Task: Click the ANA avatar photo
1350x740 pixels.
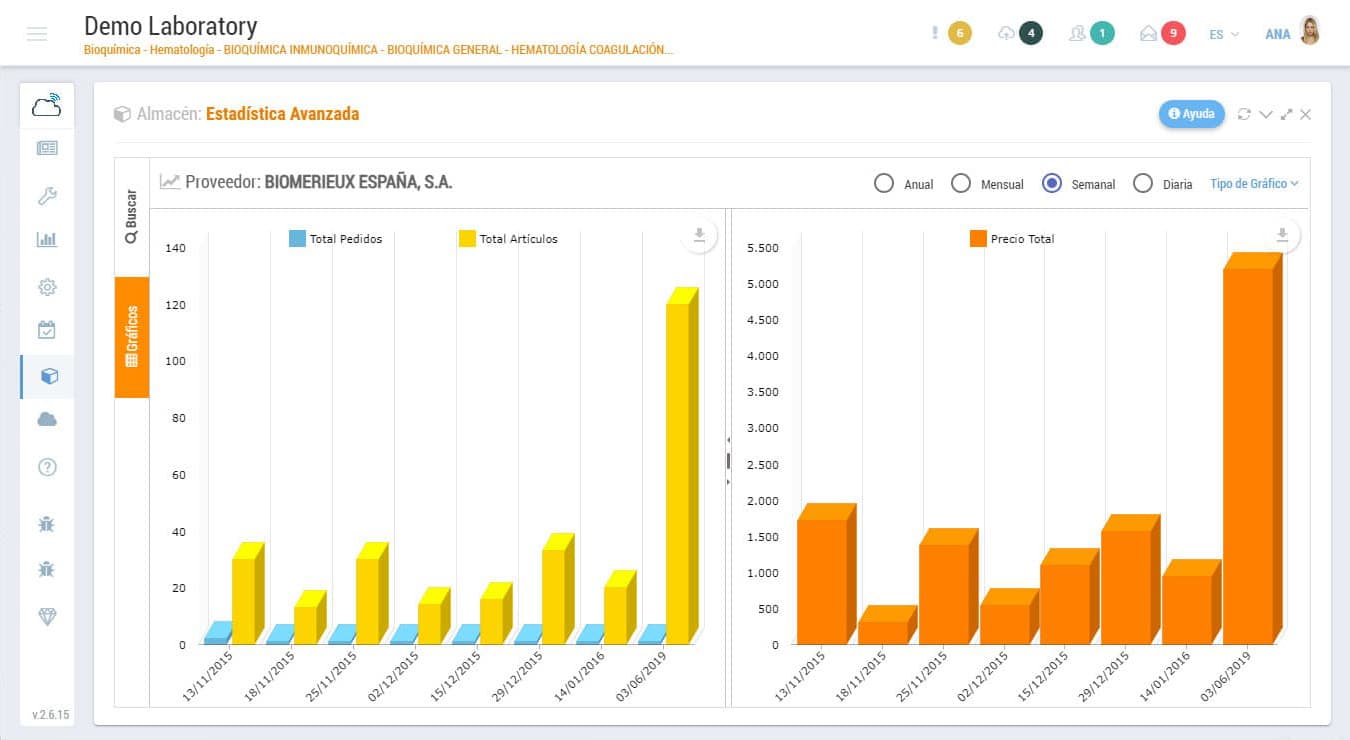Action: (x=1310, y=31)
